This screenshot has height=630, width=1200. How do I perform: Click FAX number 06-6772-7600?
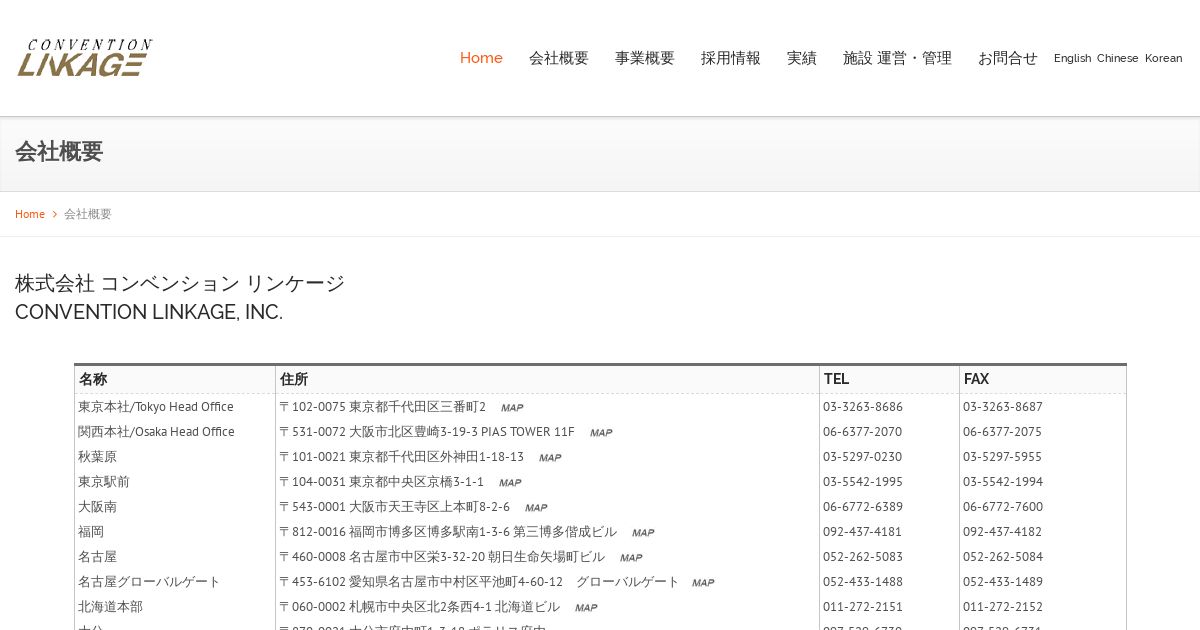[x=1003, y=507]
